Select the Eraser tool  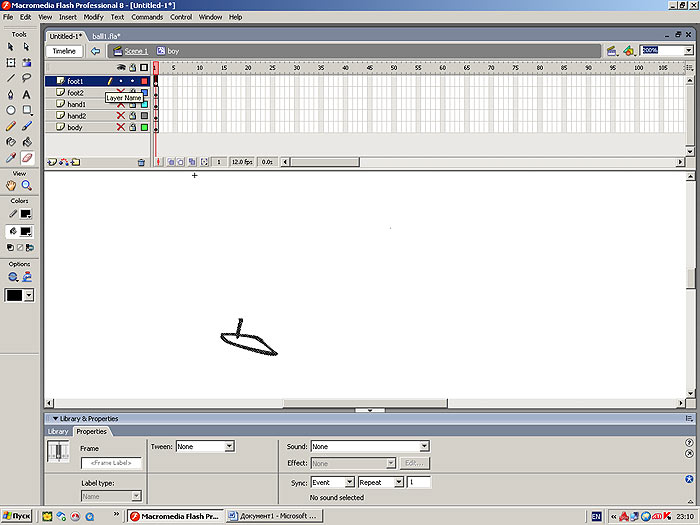tap(27, 158)
